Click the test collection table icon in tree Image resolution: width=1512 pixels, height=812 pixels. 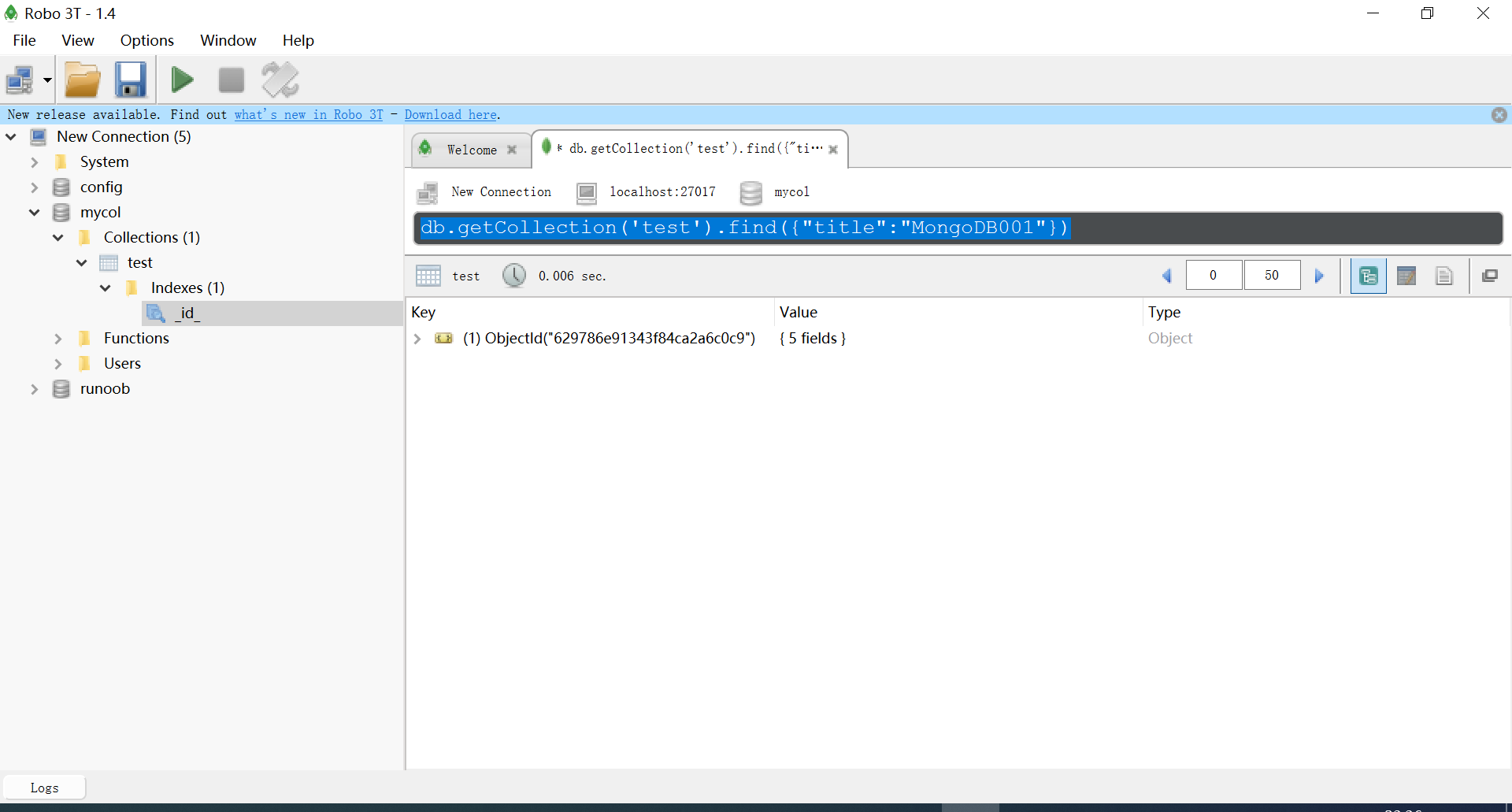[109, 263]
